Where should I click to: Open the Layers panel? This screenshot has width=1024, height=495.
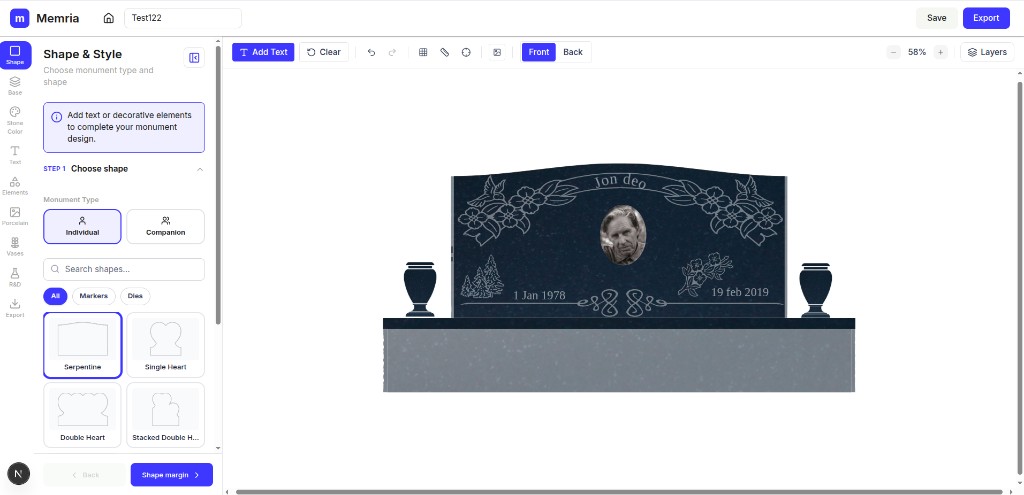tap(987, 52)
